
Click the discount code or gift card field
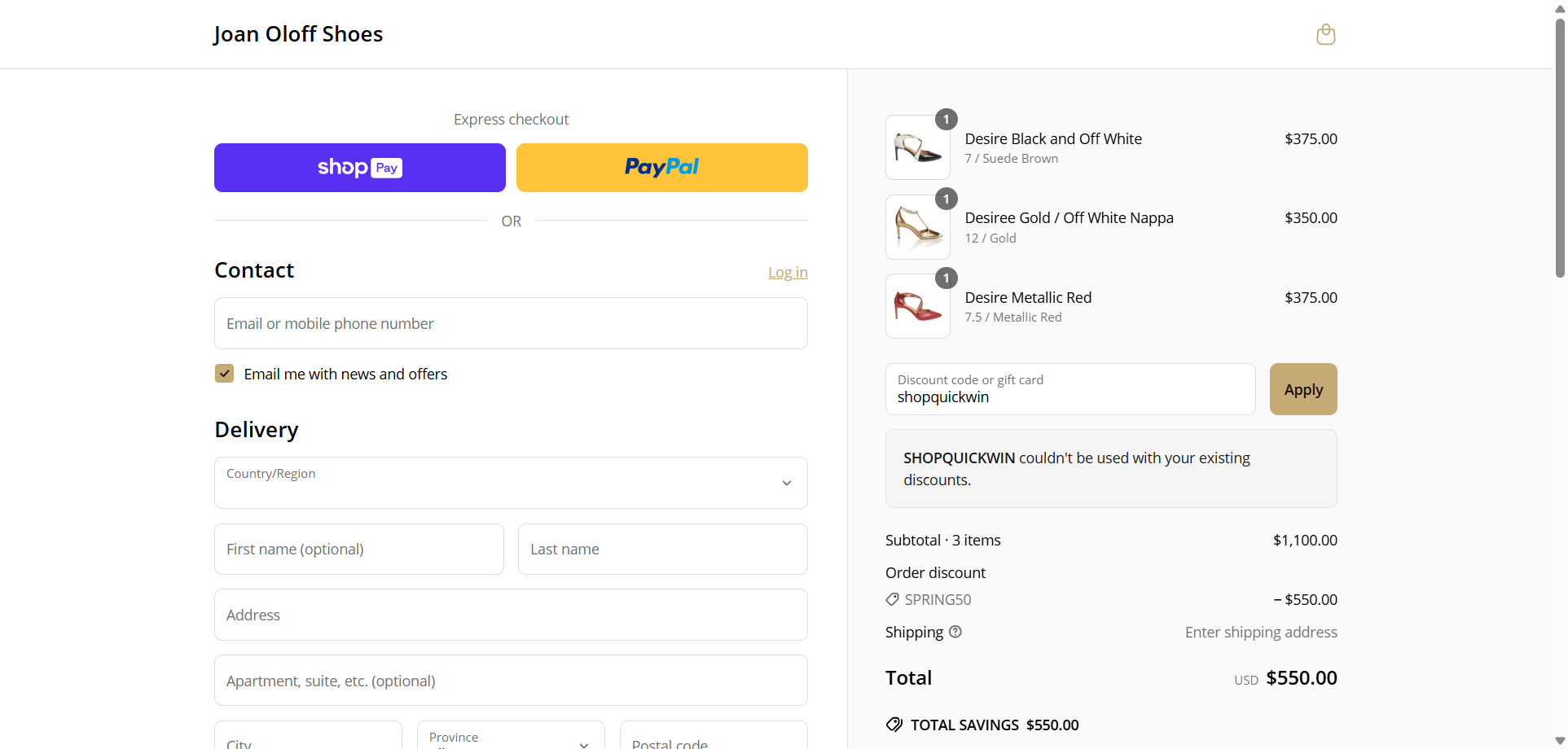[1070, 389]
